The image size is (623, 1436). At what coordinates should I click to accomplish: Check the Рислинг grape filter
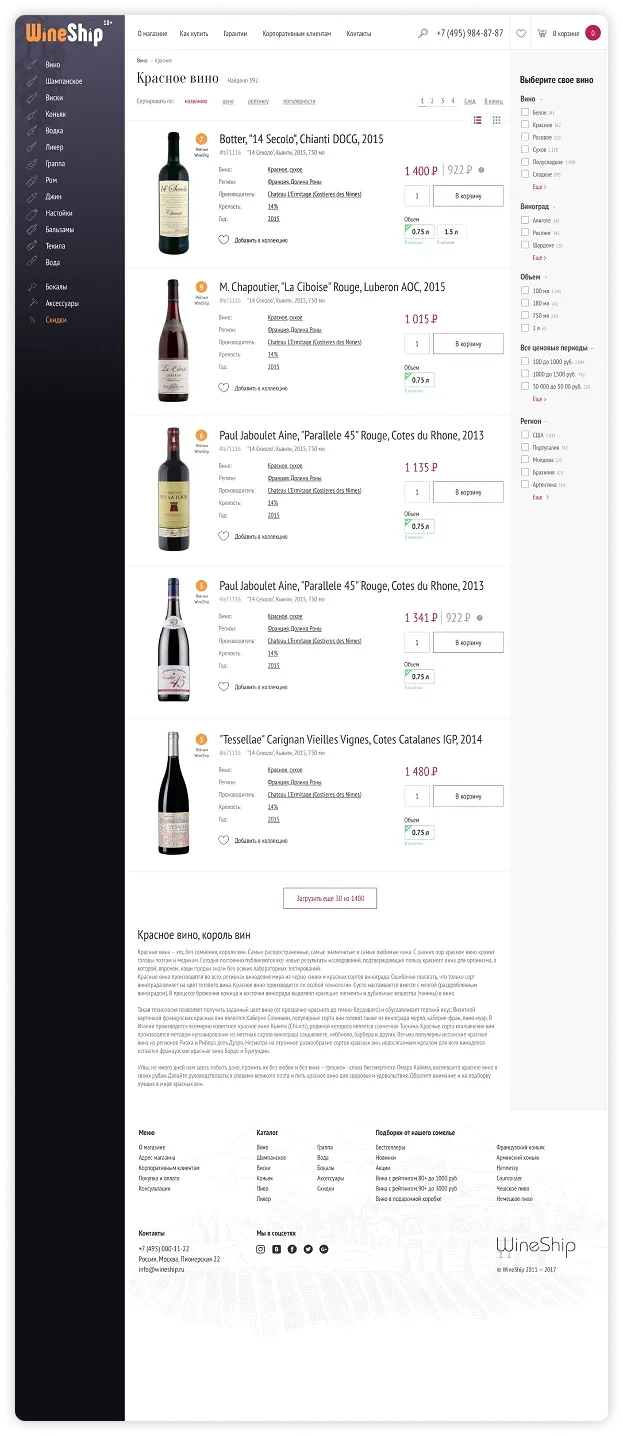(525, 233)
